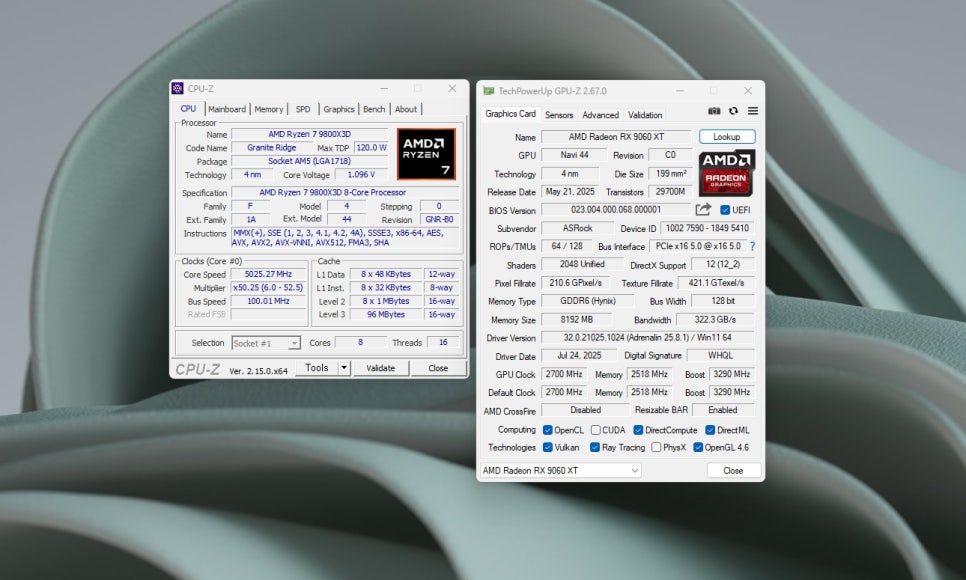Screen dimensions: 966x580
Task: Toggle the CUDA checkbox
Action: click(596, 430)
